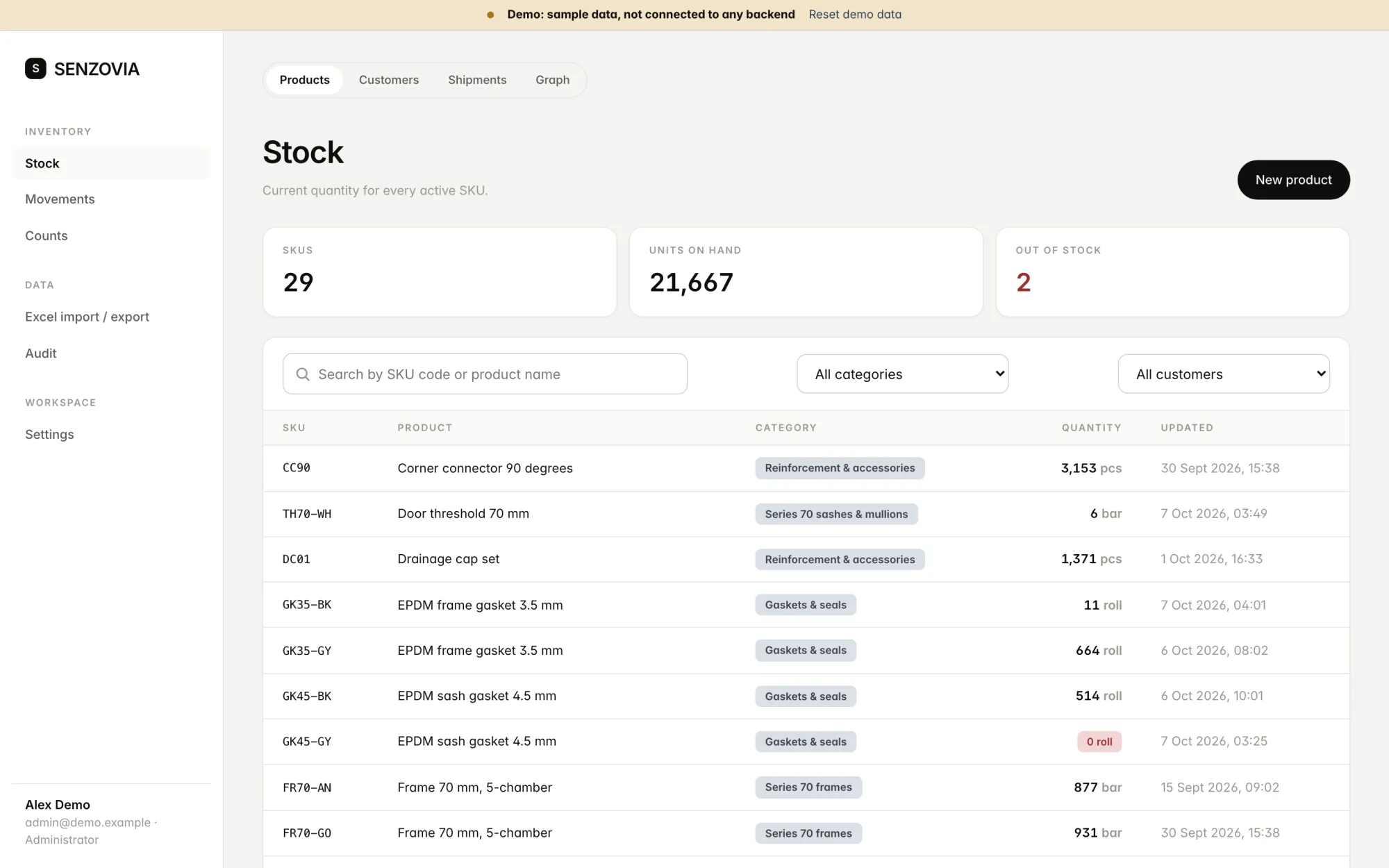
Task: Click the SKU column header
Action: pos(294,428)
